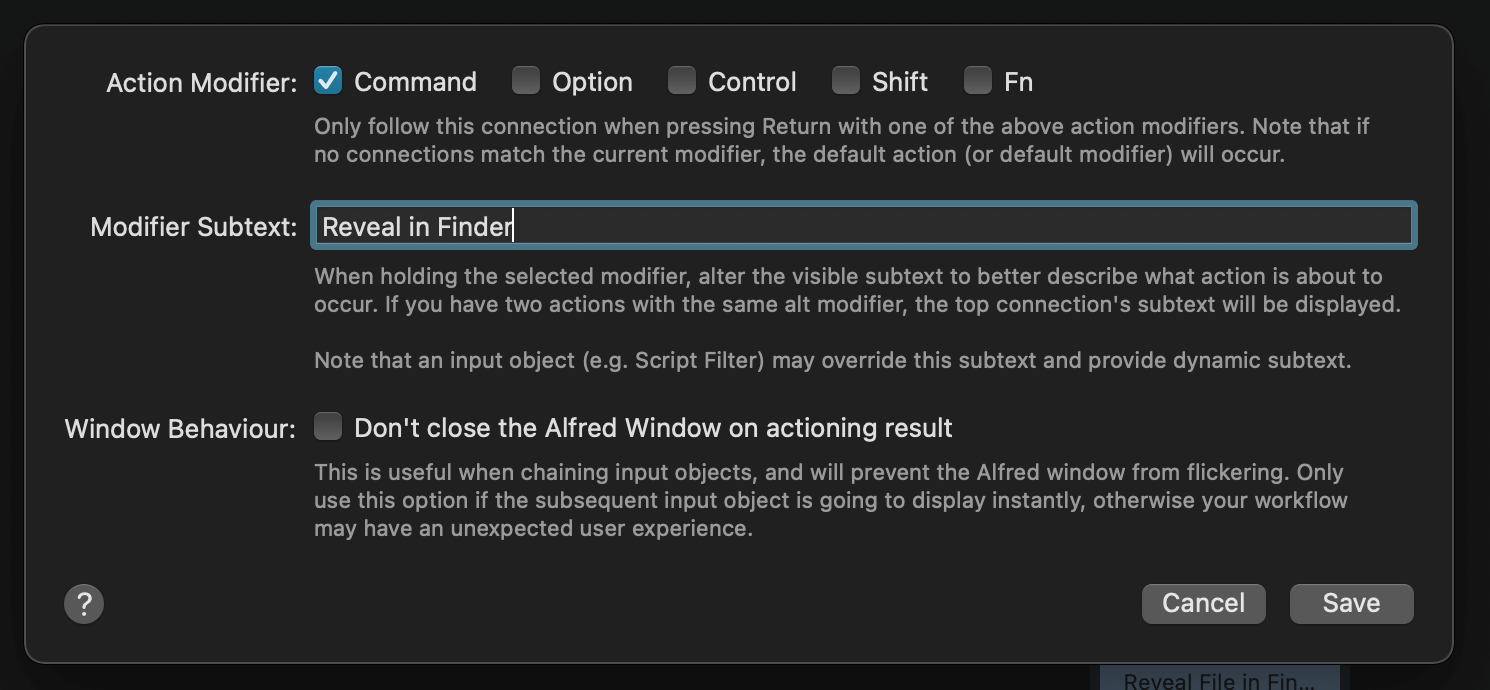Click the Reveal File in Finder object behind the dialog
Screen dimensions: 1490x690
click(1218, 680)
